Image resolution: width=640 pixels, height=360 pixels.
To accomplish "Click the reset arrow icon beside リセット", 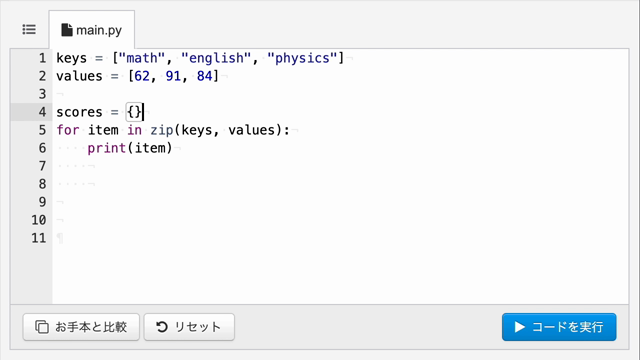I will click(x=162, y=327).
